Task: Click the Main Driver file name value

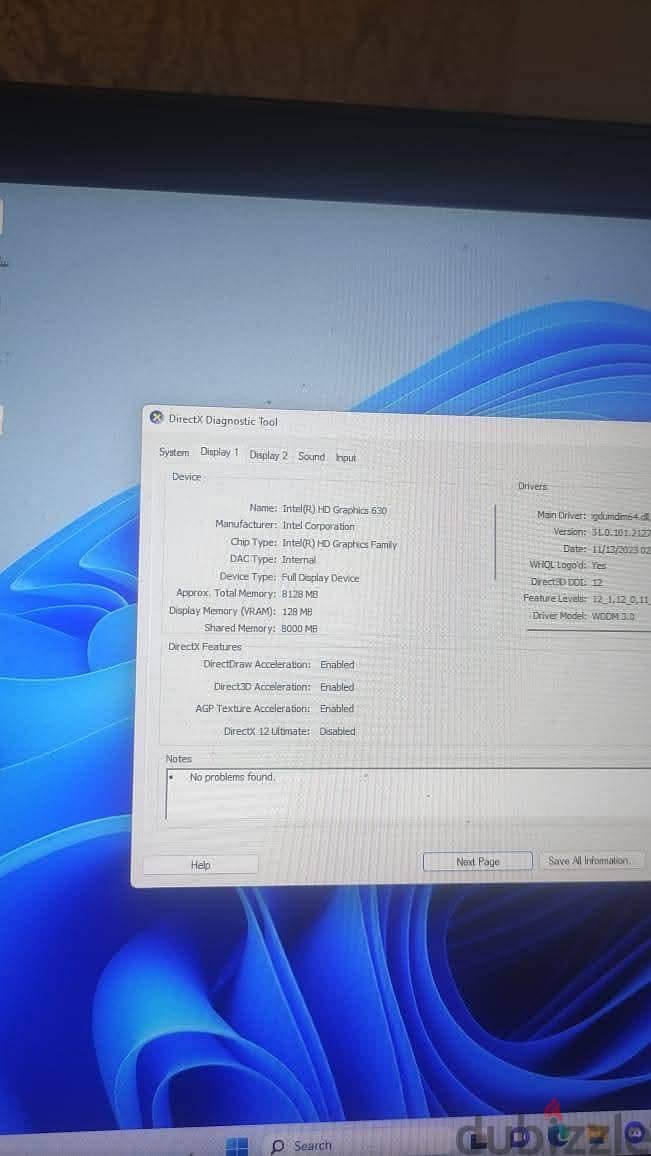Action: (x=621, y=517)
